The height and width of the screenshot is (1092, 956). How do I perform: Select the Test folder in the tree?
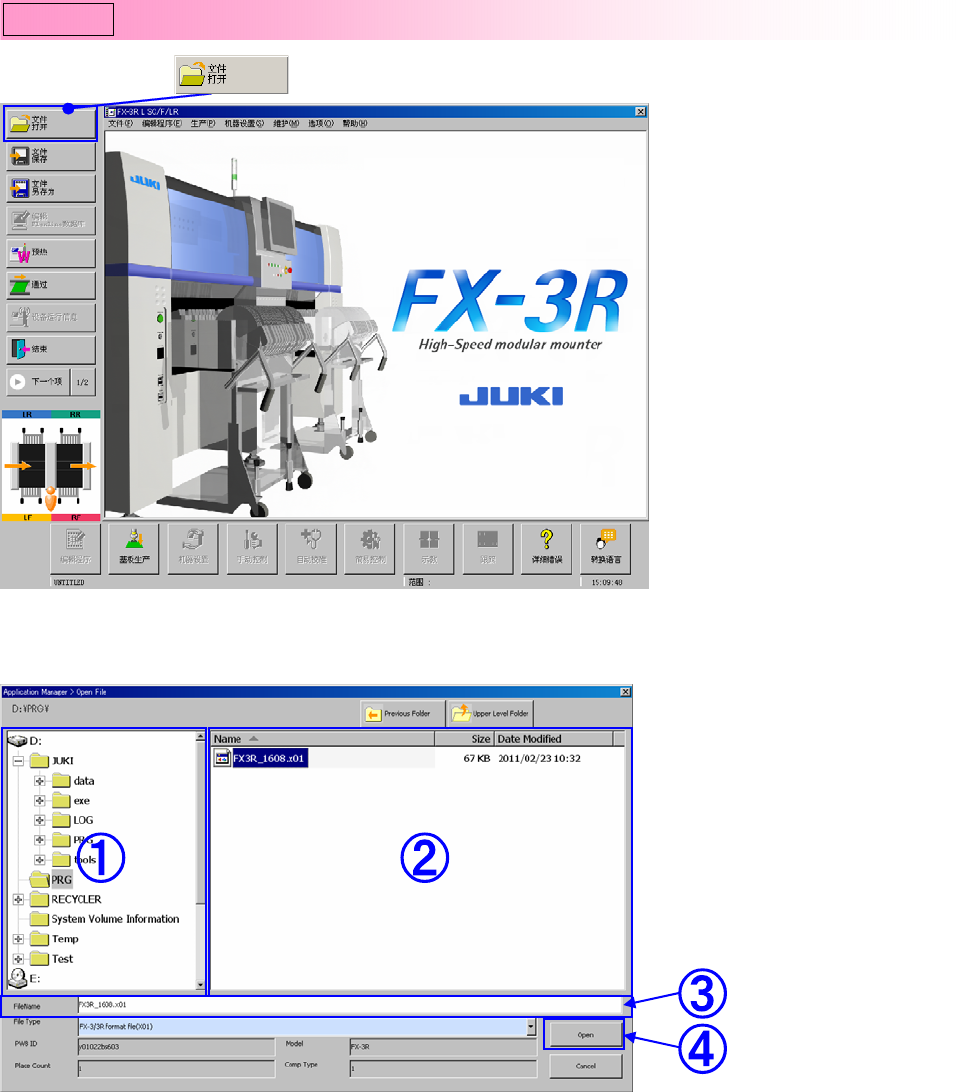coord(52,959)
